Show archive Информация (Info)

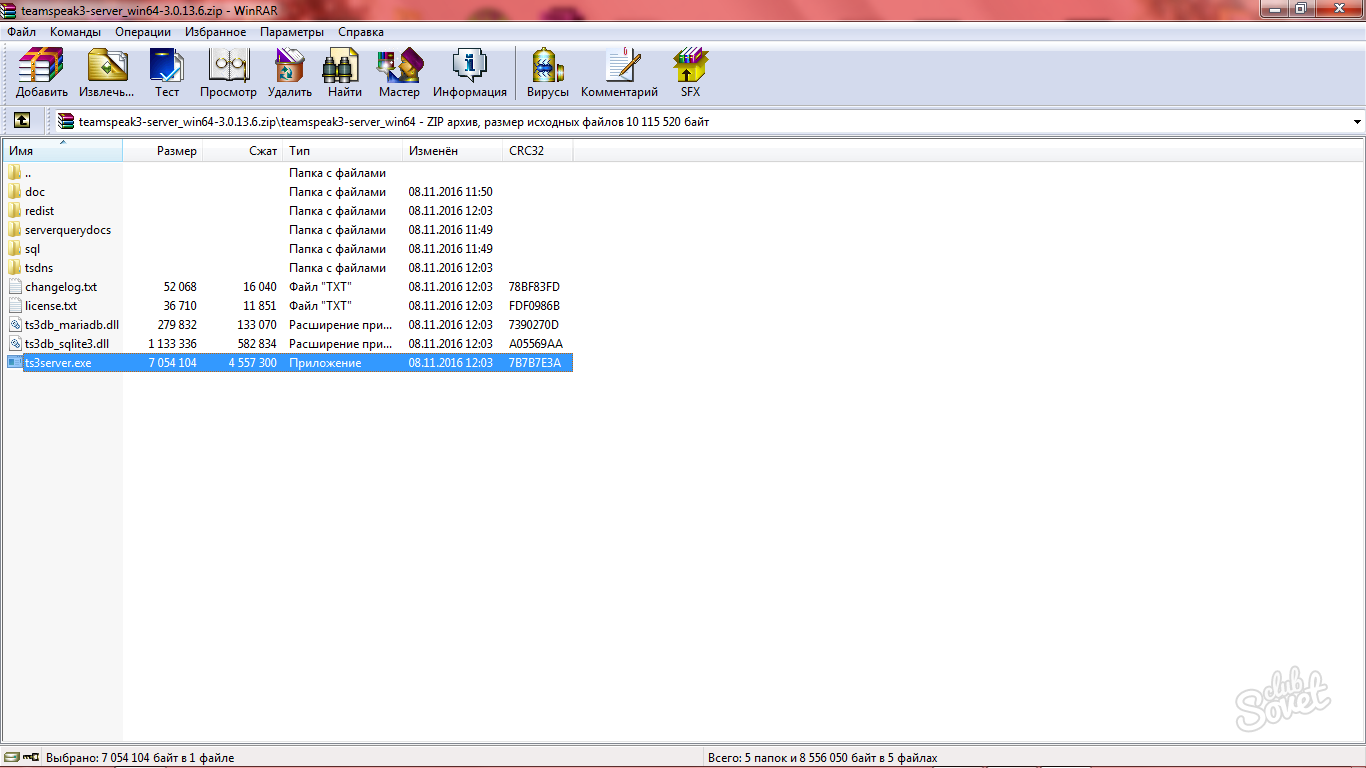[x=469, y=73]
